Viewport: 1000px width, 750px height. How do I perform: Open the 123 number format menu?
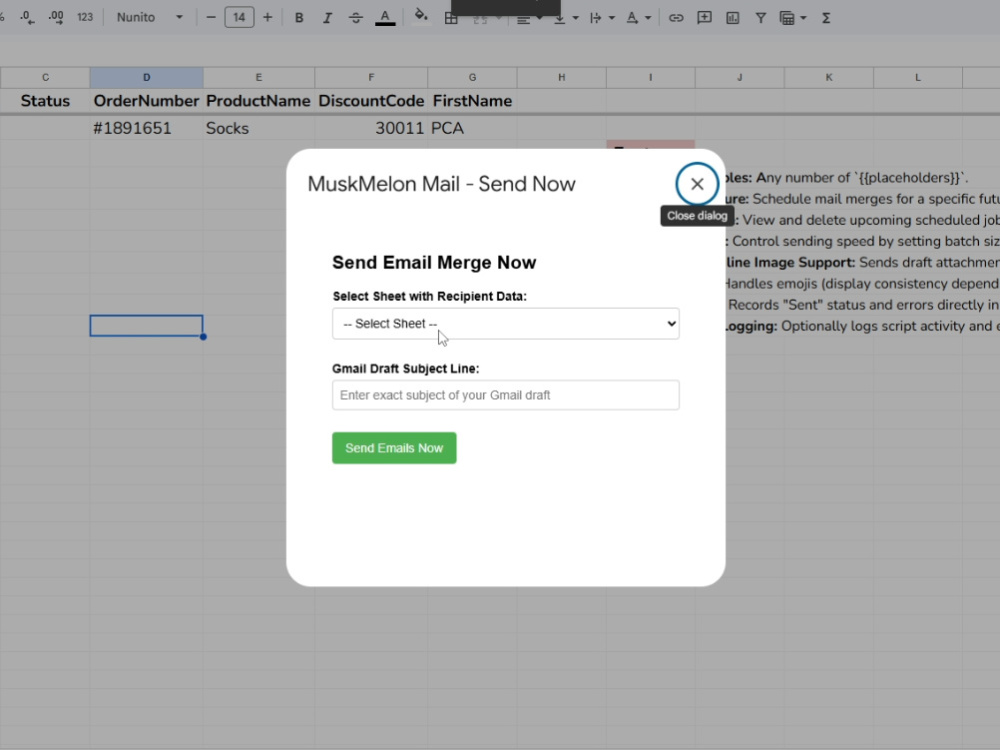tap(85, 18)
